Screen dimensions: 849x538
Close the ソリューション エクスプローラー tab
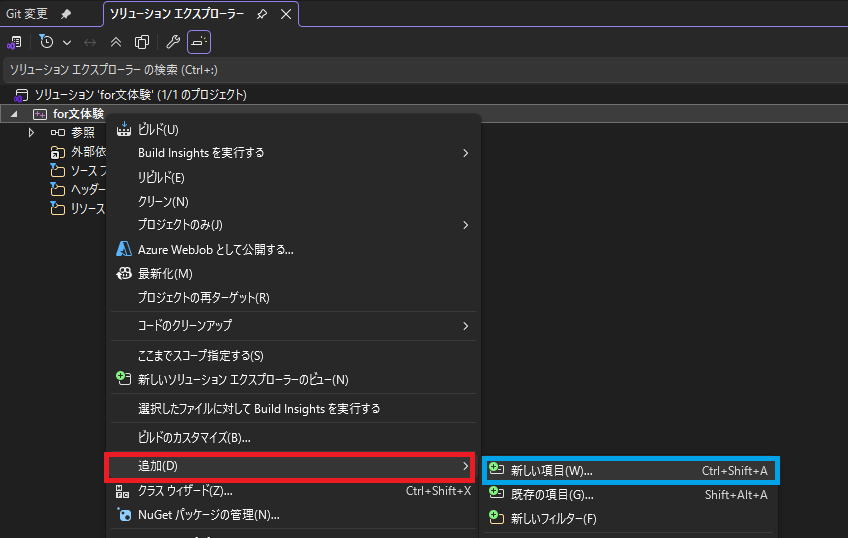[x=286, y=14]
